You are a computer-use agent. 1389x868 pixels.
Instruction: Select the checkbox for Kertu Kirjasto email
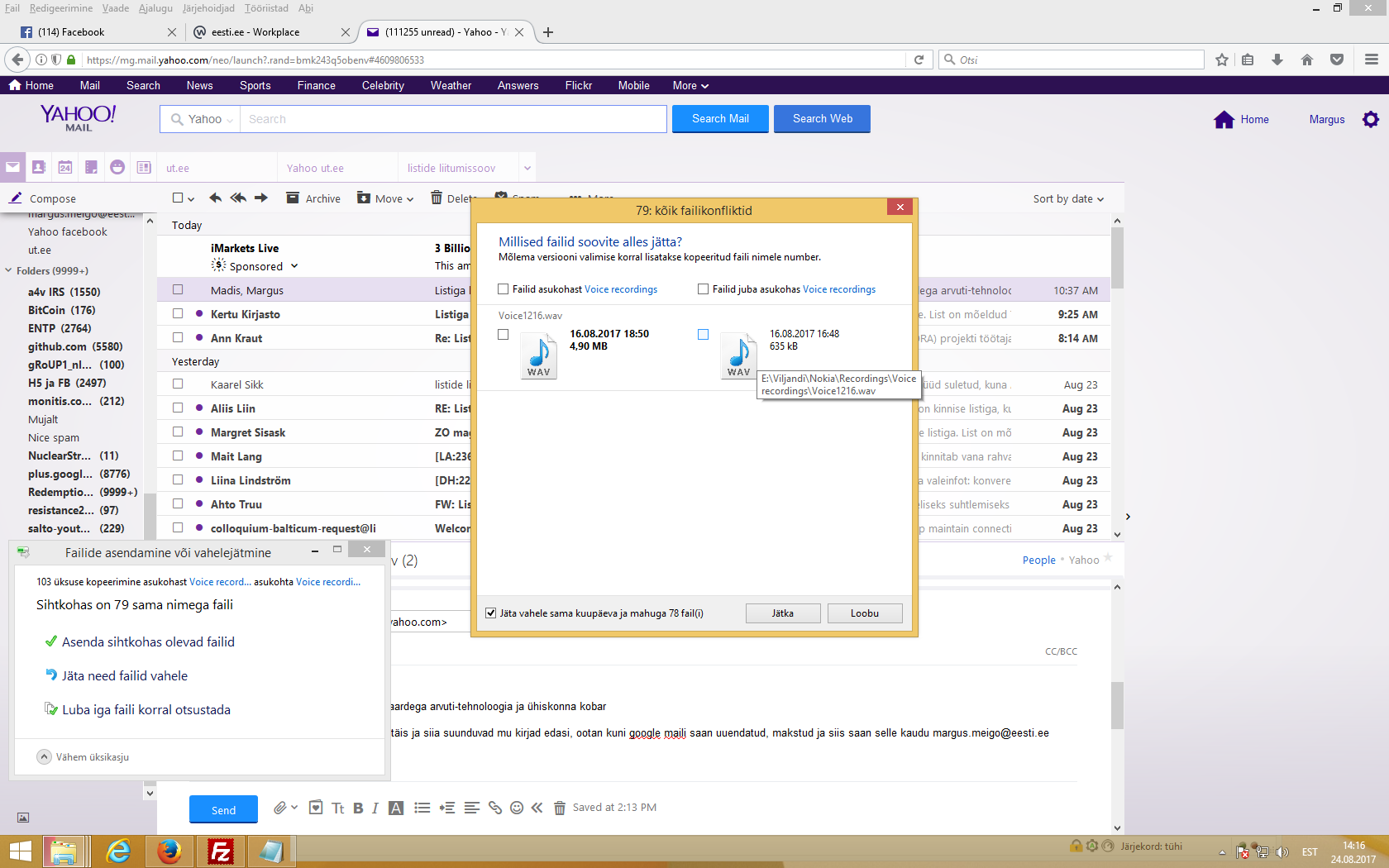pos(178,314)
